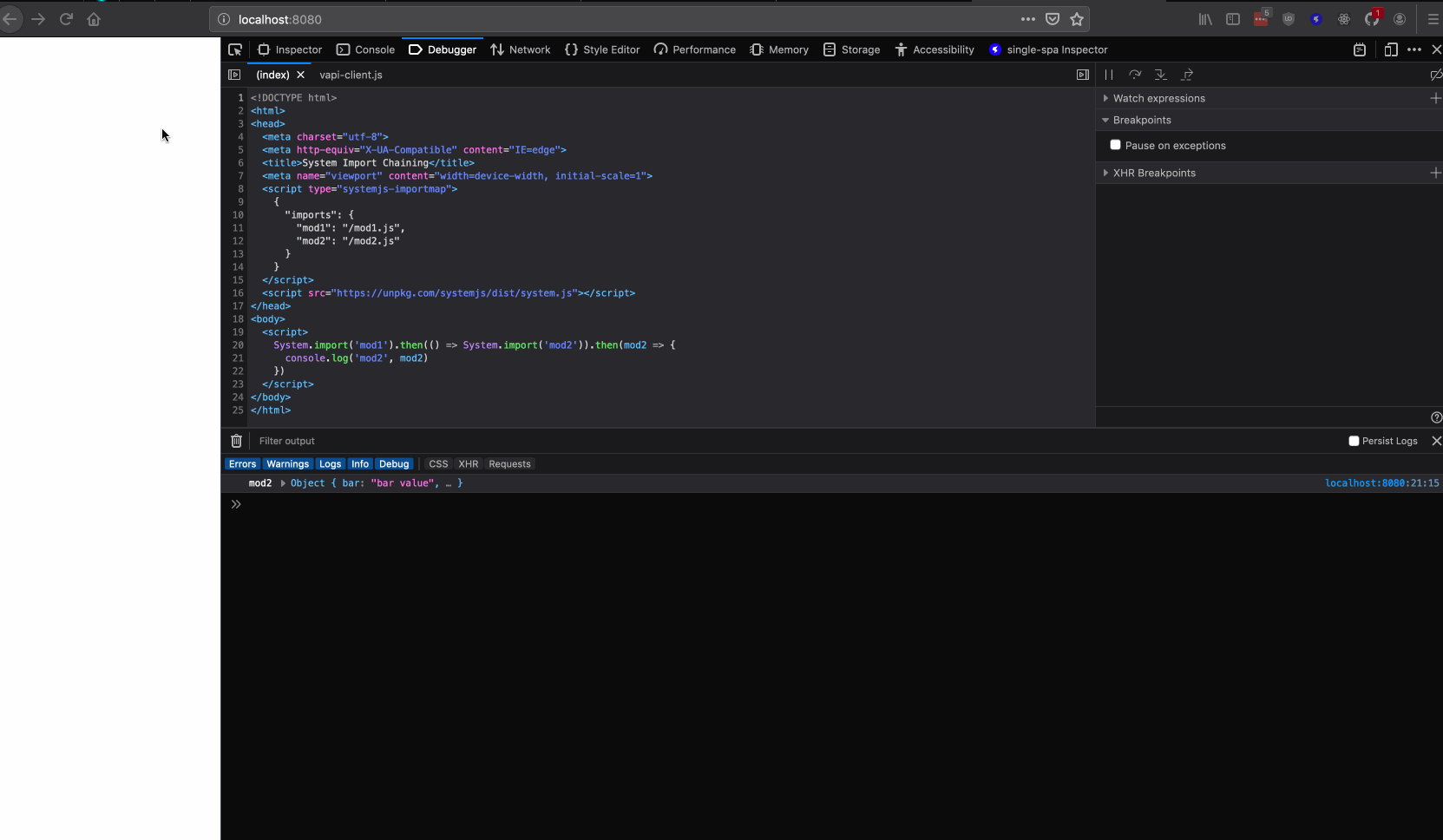Open the vapi-client.js source tab

pos(351,75)
